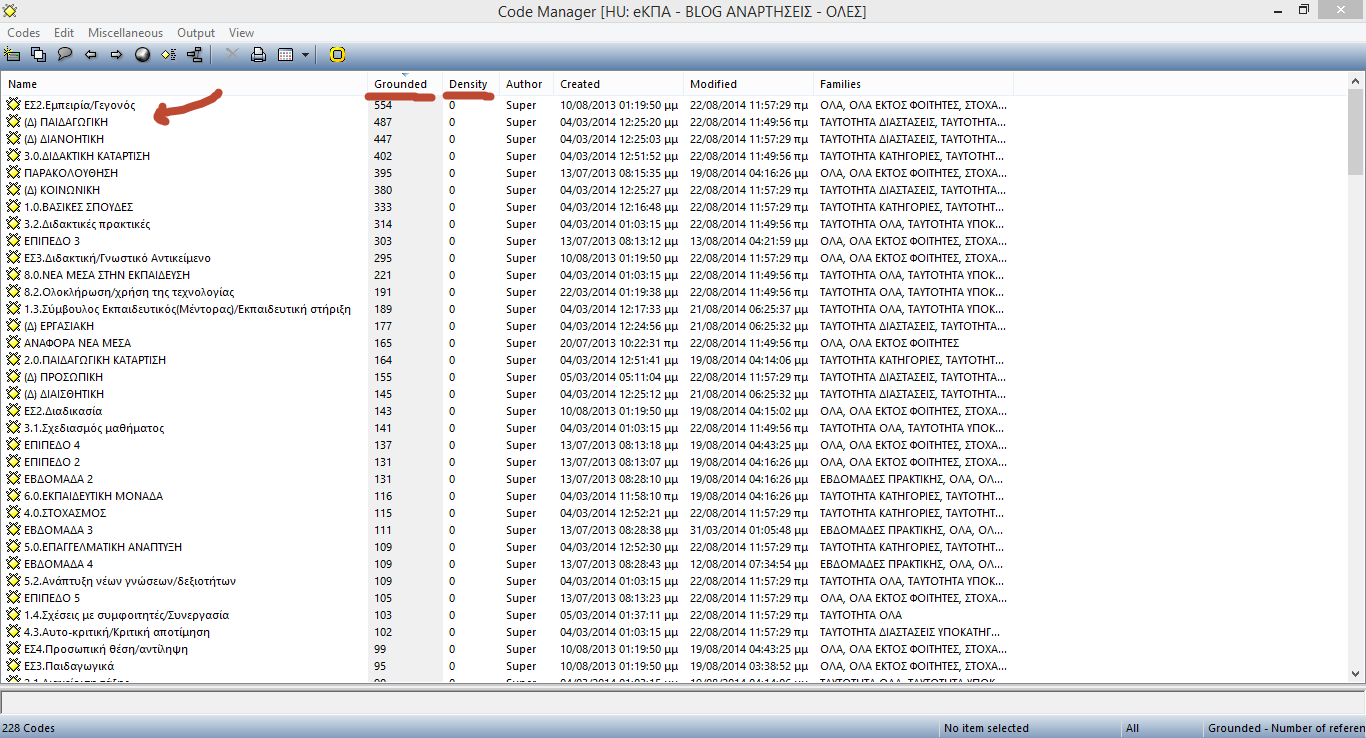The height and width of the screenshot is (738, 1366).
Task: Click the table view toolbar icon
Action: (x=285, y=55)
